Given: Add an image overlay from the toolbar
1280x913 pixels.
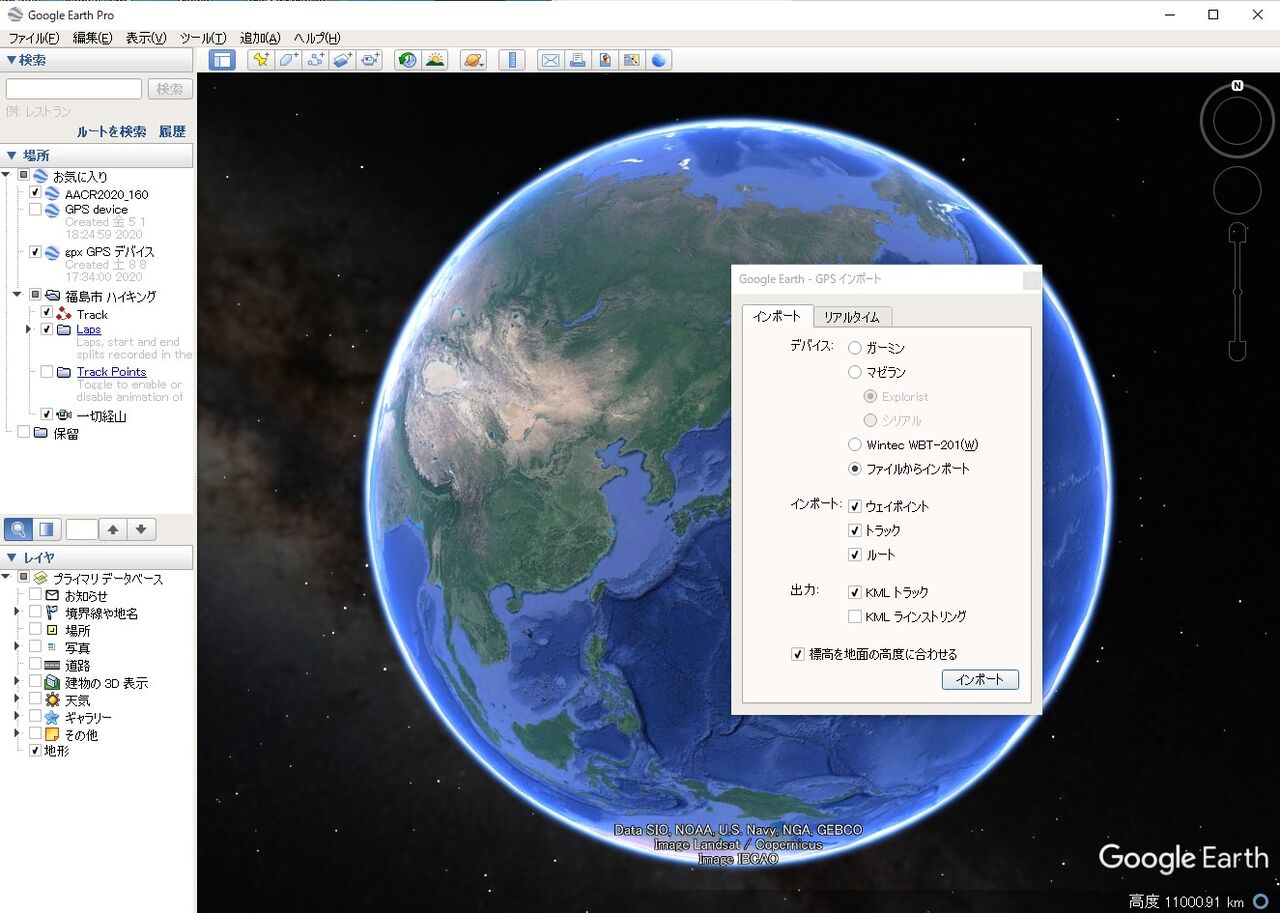Looking at the screenshot, I should pyautogui.click(x=342, y=60).
